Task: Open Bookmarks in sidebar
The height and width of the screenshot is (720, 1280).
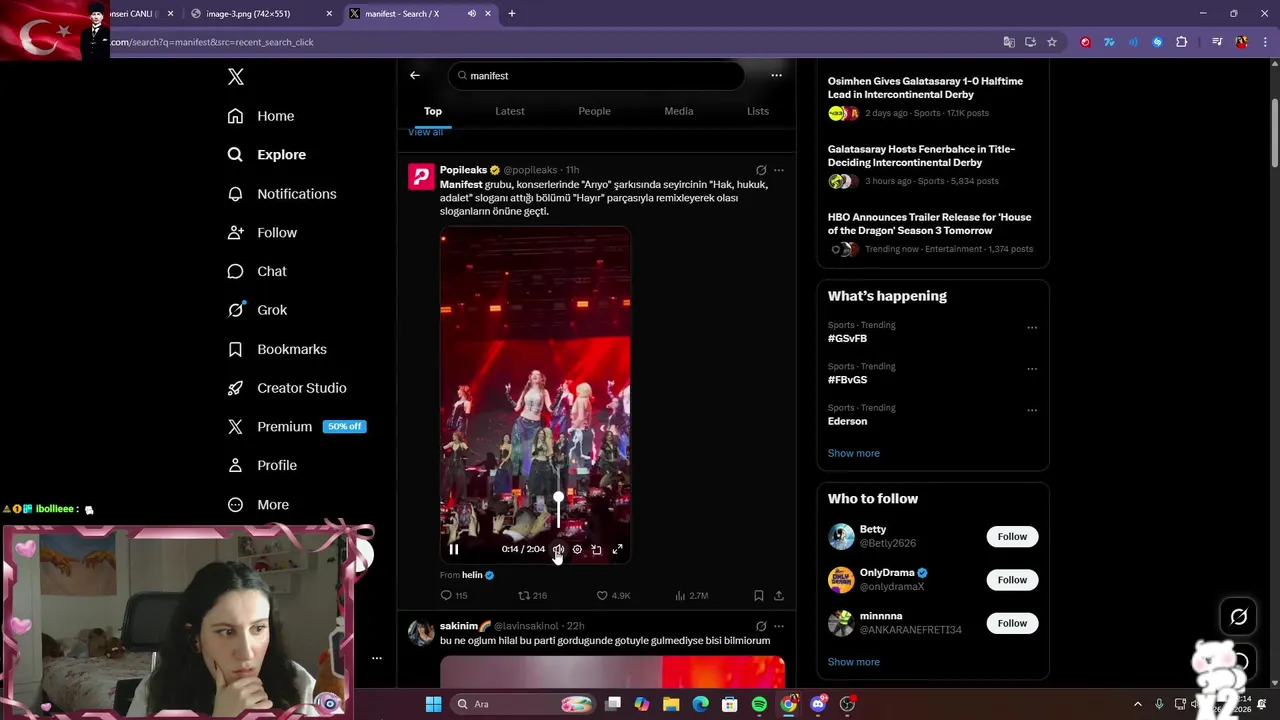Action: 277,349
